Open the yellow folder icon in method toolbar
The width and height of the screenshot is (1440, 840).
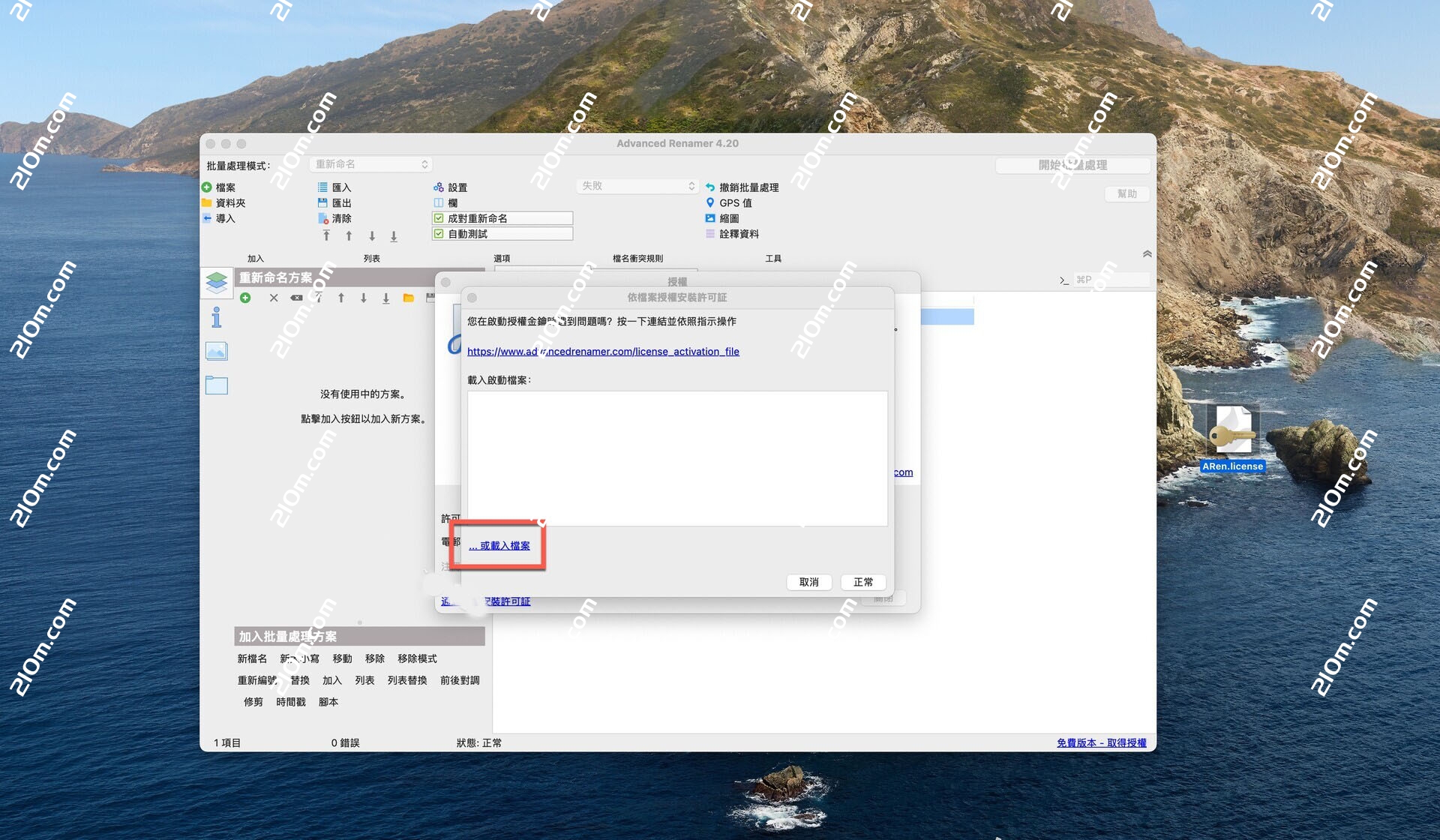(408, 298)
